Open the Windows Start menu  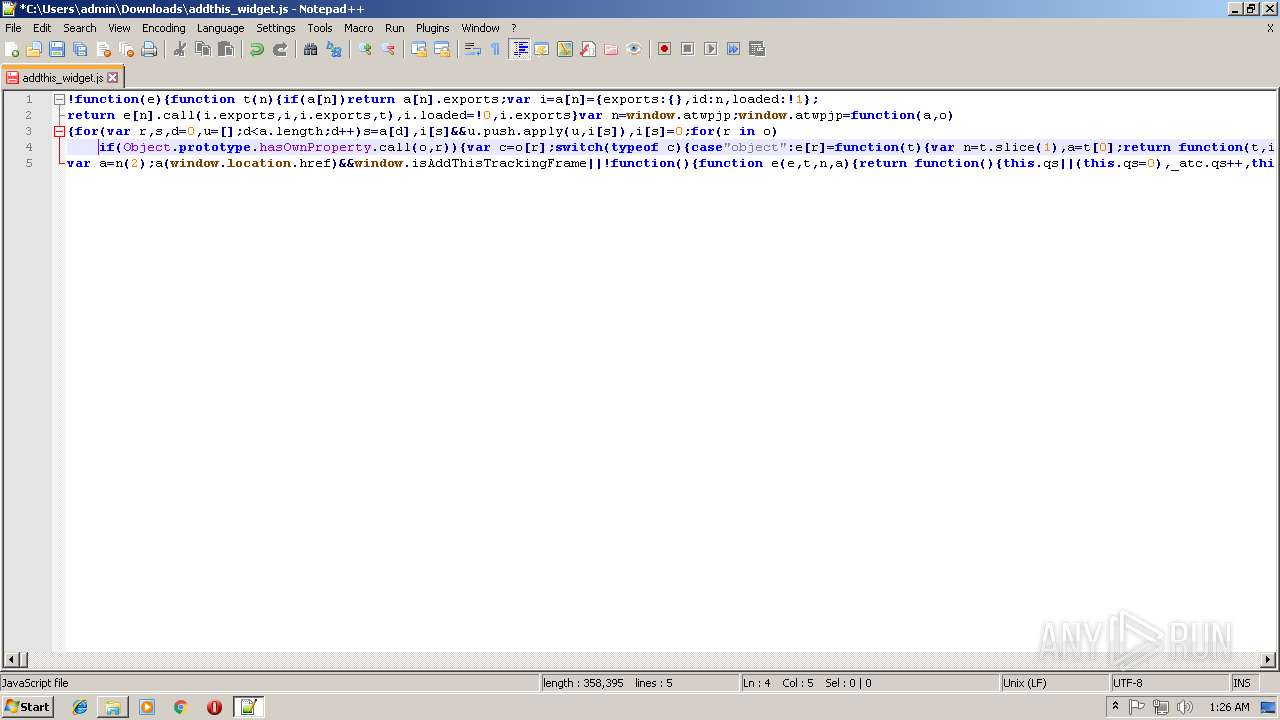(x=27, y=707)
